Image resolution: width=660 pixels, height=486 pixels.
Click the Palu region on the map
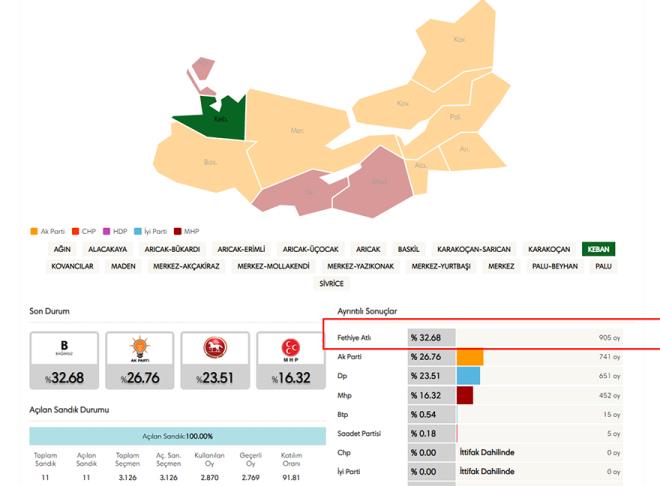pyautogui.click(x=455, y=117)
